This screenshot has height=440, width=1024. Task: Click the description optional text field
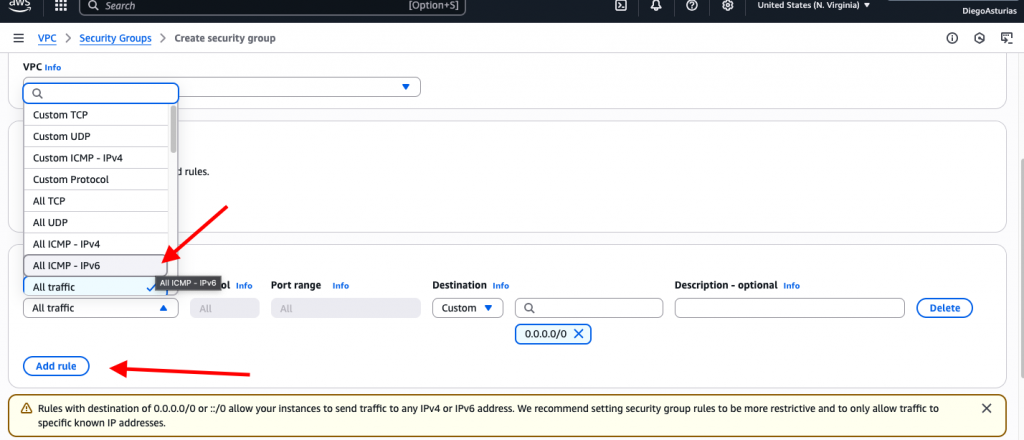790,308
